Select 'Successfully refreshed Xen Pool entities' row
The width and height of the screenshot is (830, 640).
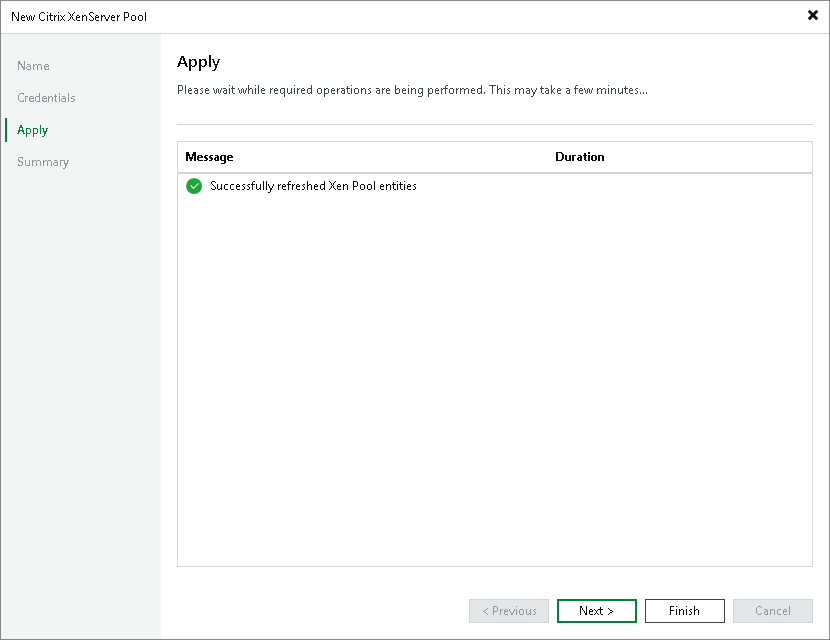pyautogui.click(x=494, y=186)
